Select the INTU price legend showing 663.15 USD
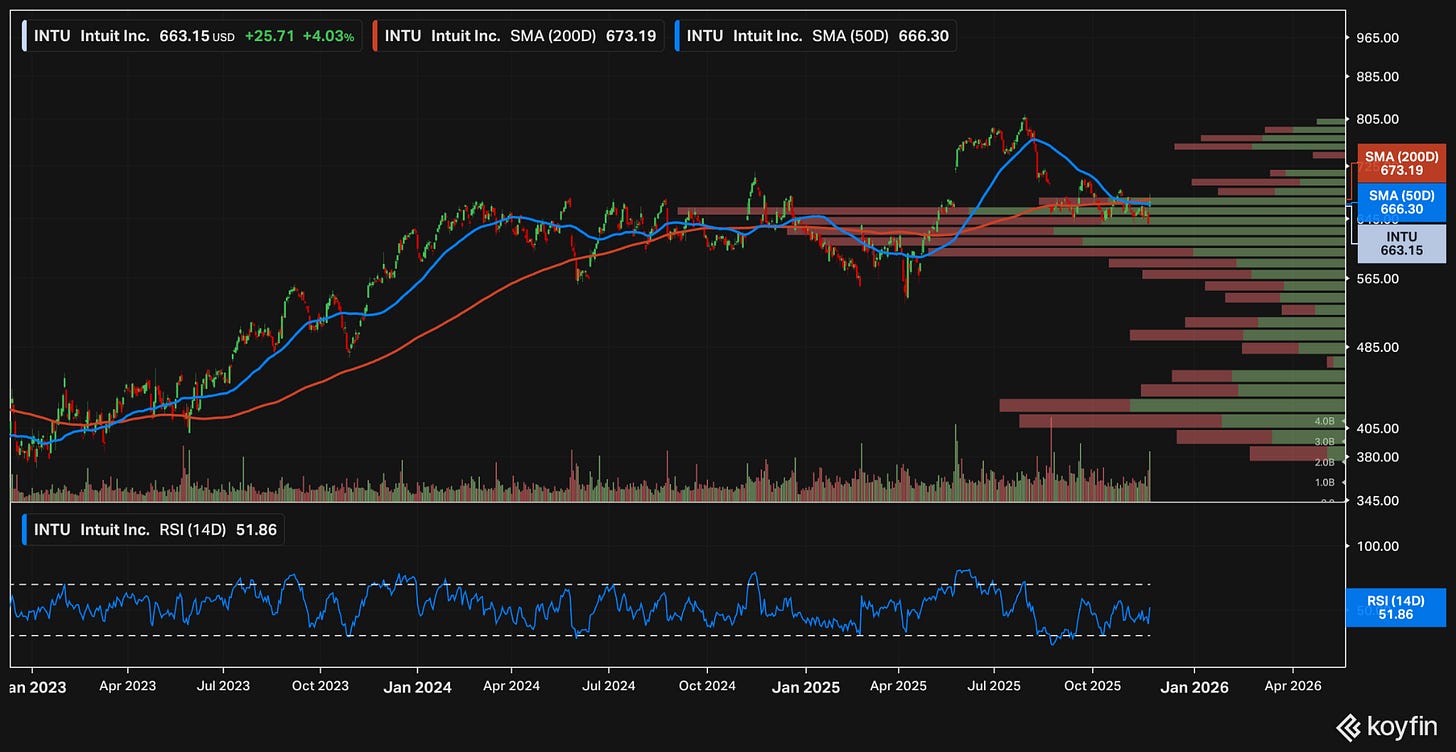This screenshot has height=752, width=1456. 192,36
